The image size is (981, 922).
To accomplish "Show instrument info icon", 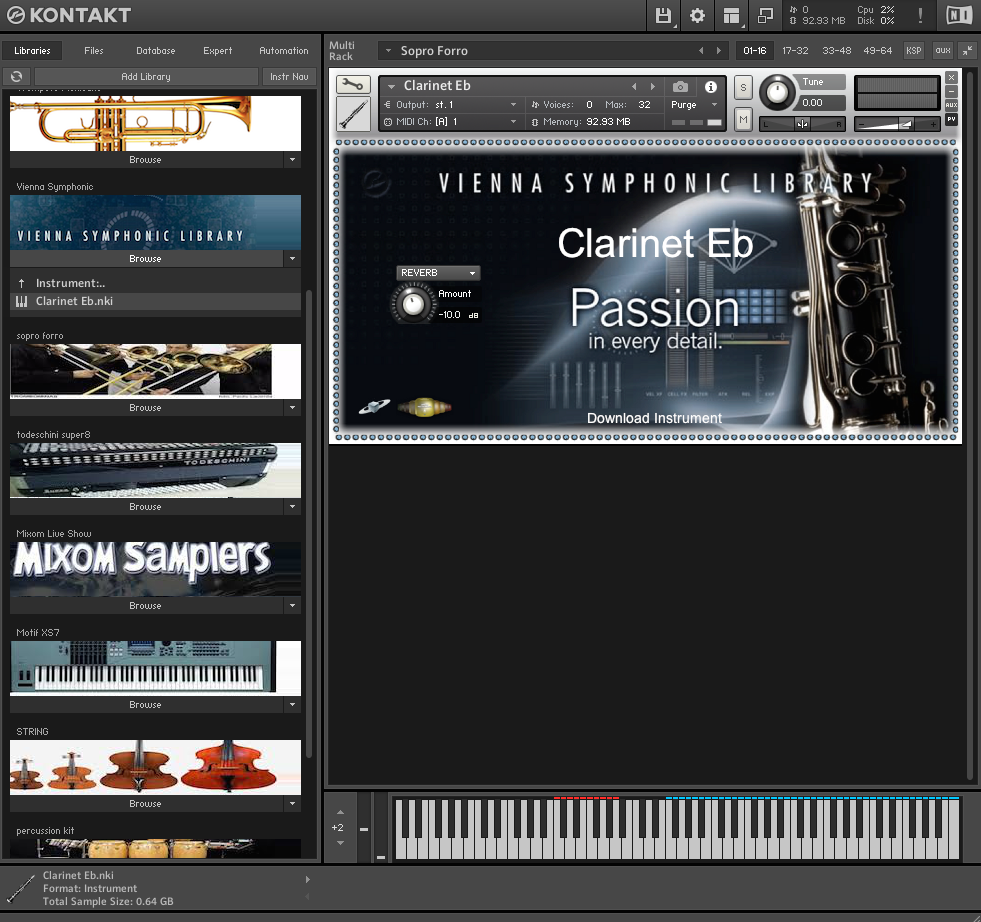I will pos(711,86).
